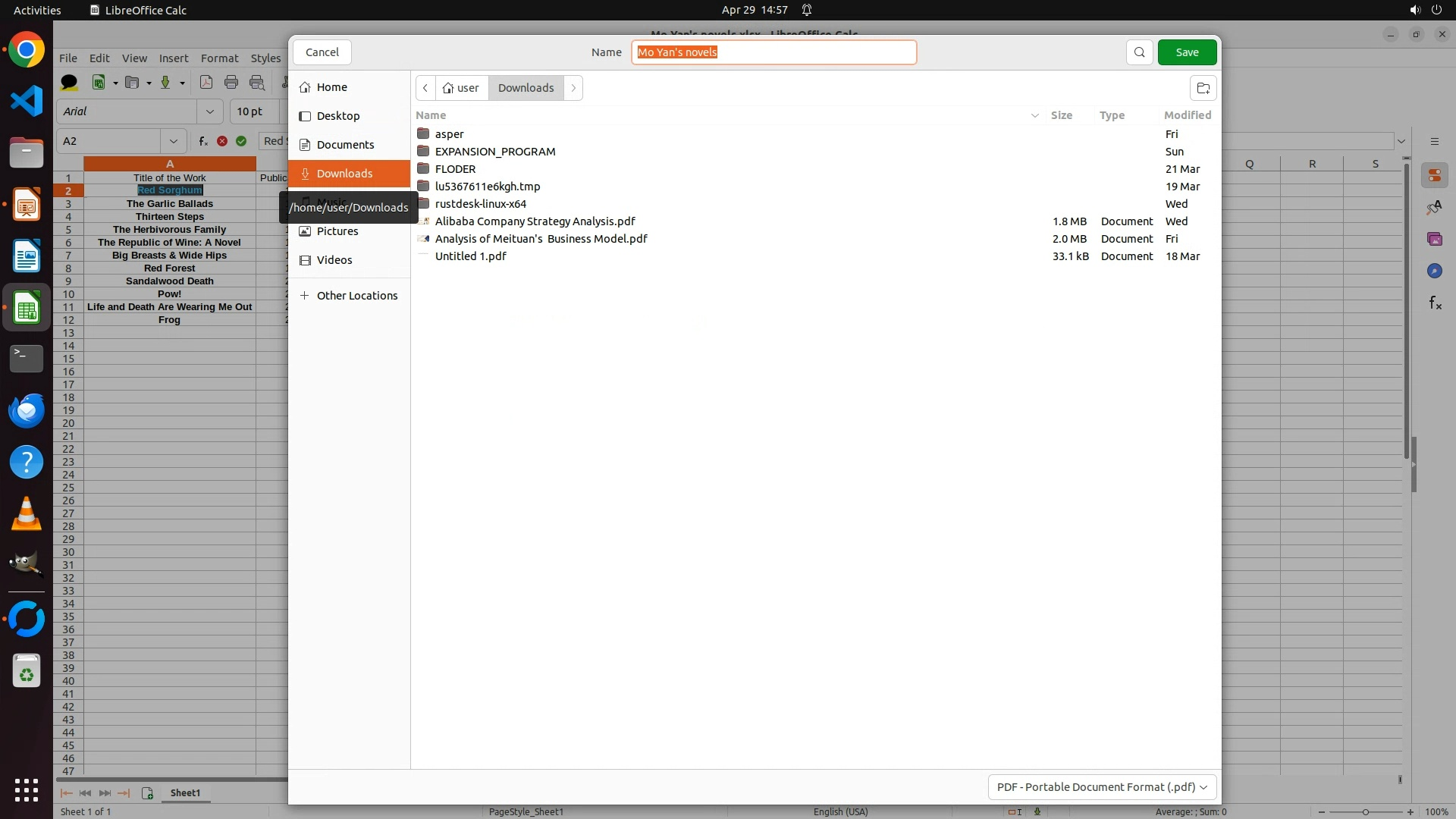
Task: Go back with the path-bar left arrow
Action: [x=425, y=88]
